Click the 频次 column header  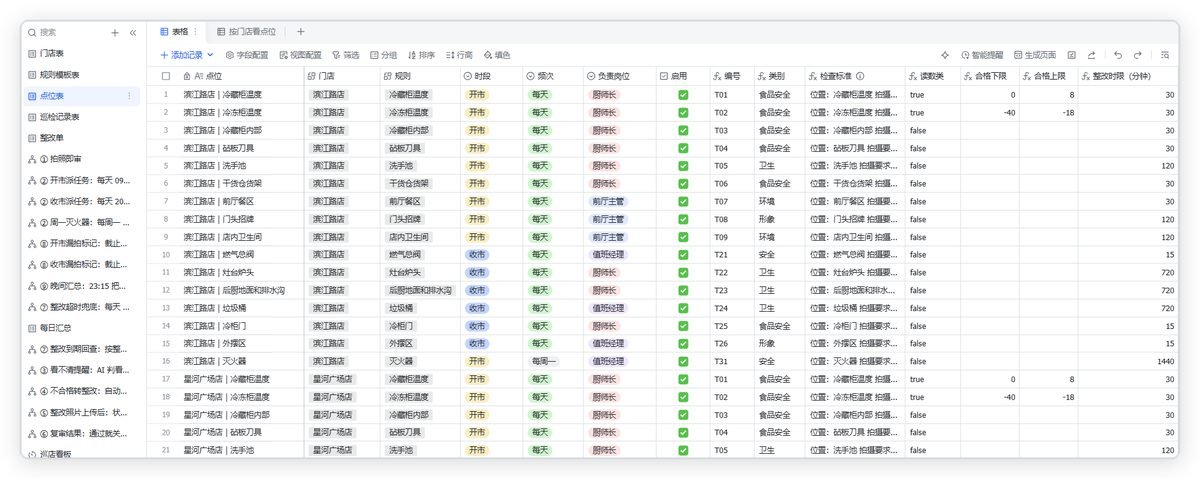tap(551, 76)
